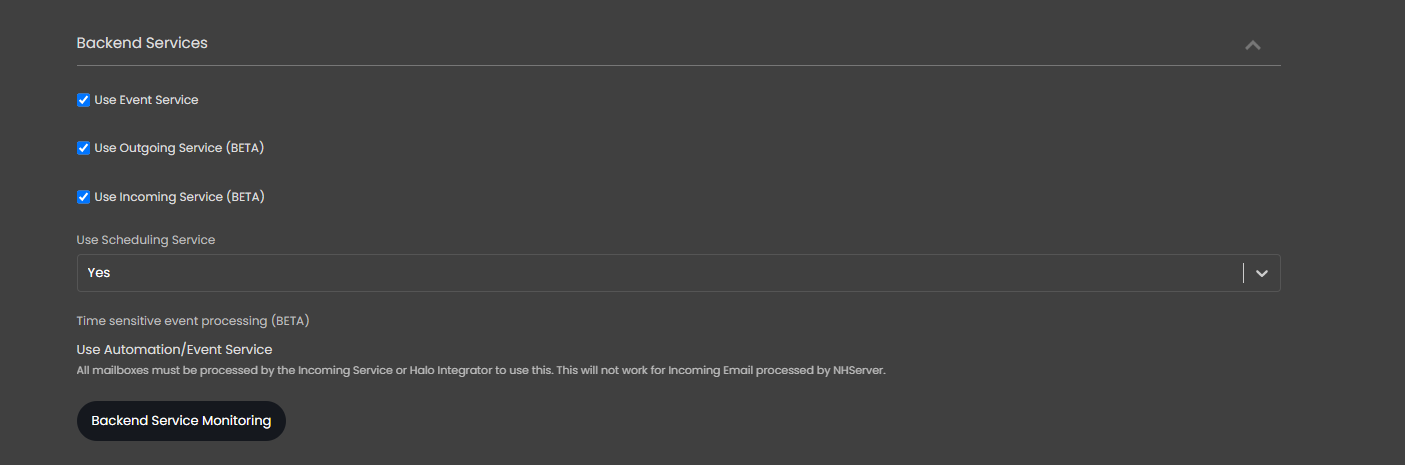Click the Use Event Service label text
Image resolution: width=1405 pixels, height=465 pixels.
pos(146,100)
